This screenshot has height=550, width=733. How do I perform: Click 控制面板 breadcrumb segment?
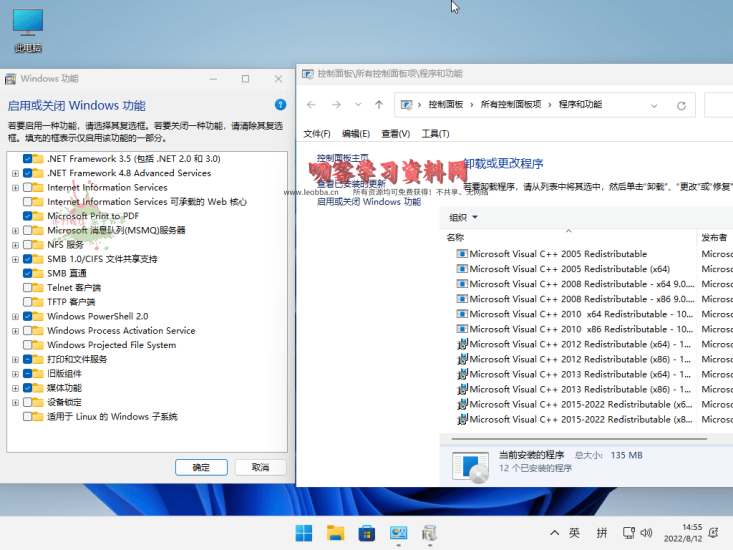446,104
